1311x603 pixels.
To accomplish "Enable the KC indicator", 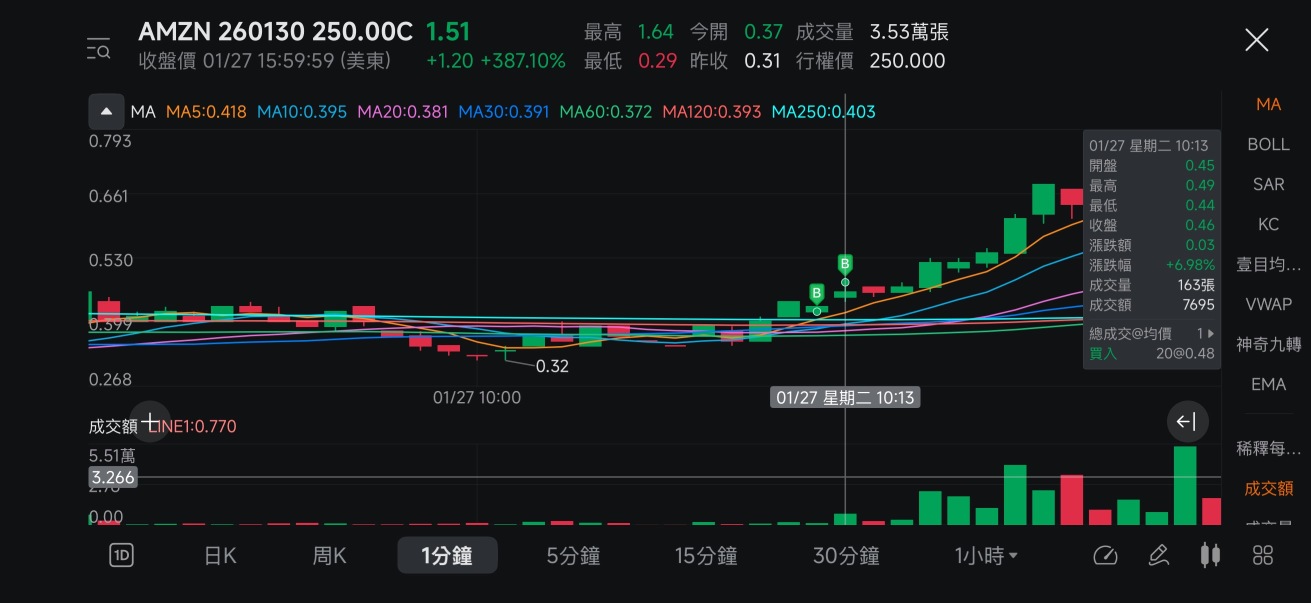I will click(1268, 224).
